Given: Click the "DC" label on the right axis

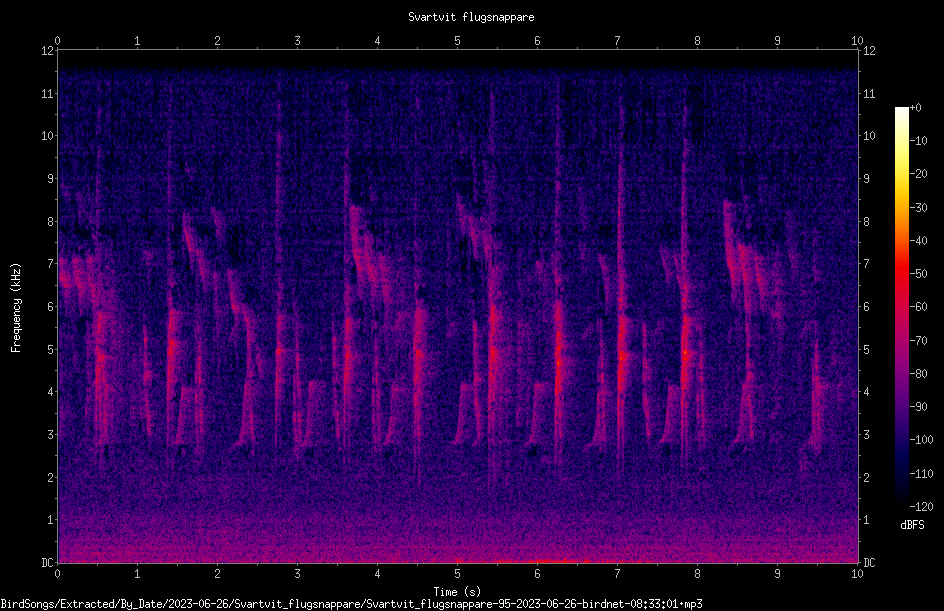Looking at the screenshot, I should (x=869, y=563).
